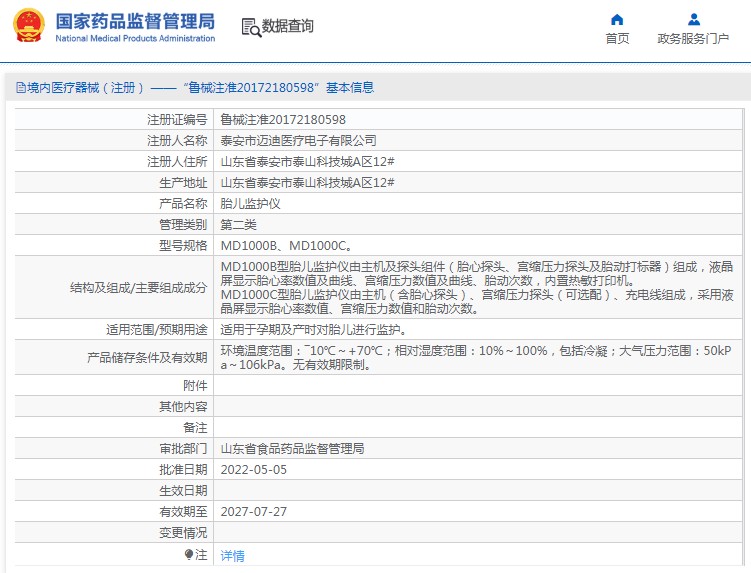Click the approval date 2022-05-05
This screenshot has height=573, width=751.
pyautogui.click(x=254, y=469)
